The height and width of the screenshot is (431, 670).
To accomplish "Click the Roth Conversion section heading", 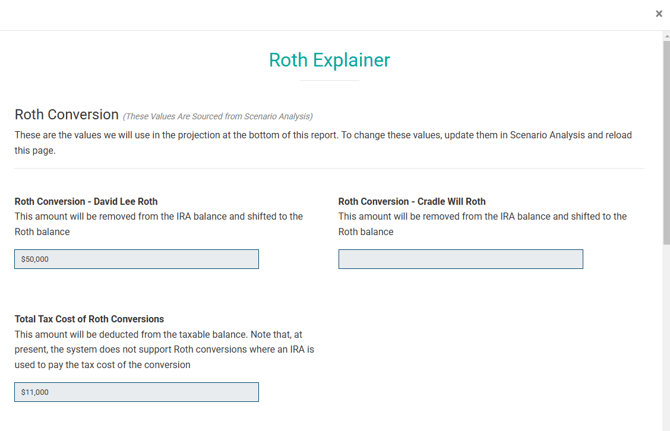I will coord(67,115).
